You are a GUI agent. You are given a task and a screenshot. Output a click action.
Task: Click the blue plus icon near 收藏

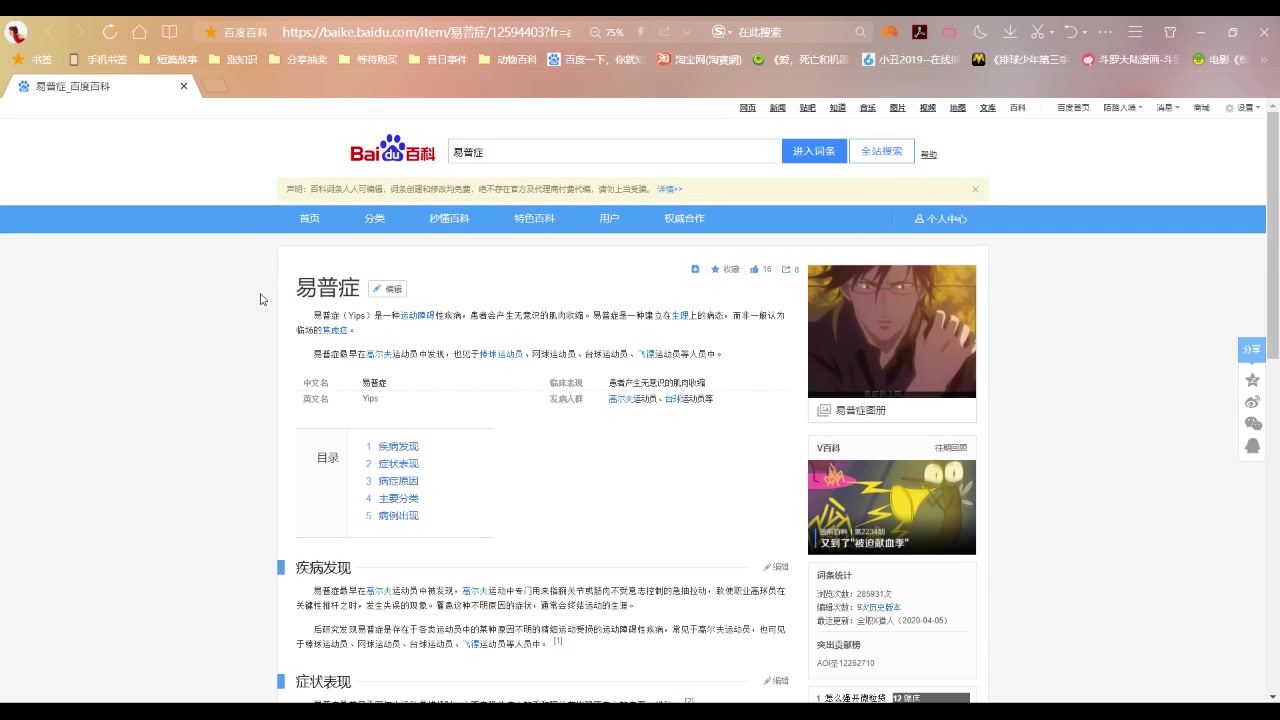695,269
